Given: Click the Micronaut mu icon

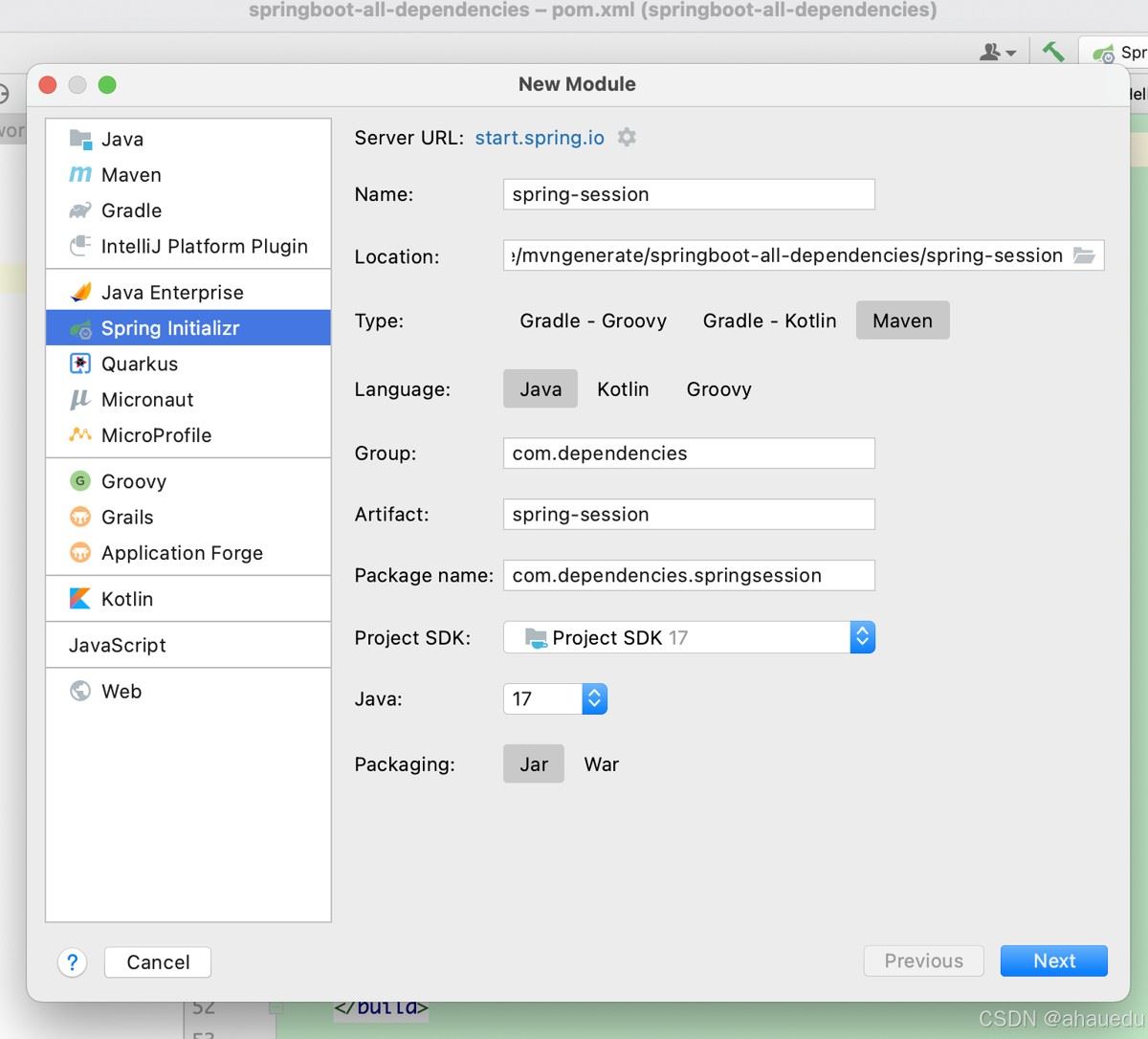Looking at the screenshot, I should click(x=80, y=399).
